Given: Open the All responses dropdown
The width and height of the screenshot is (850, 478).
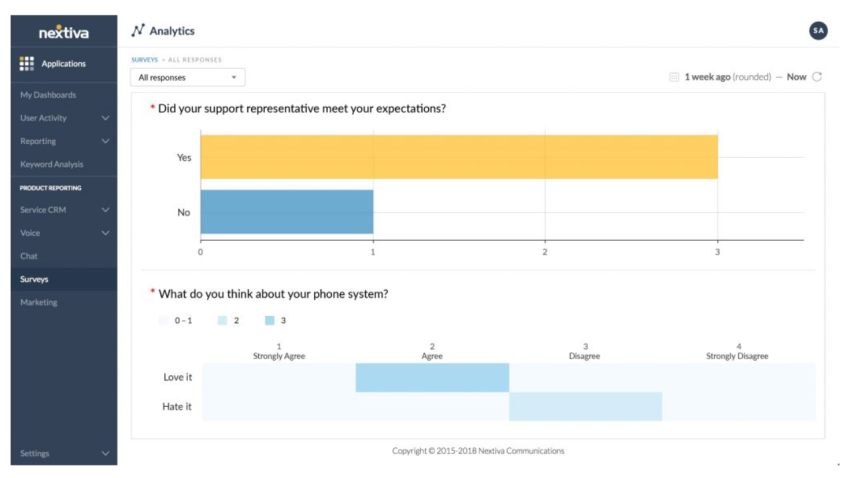Looking at the screenshot, I should (x=188, y=77).
